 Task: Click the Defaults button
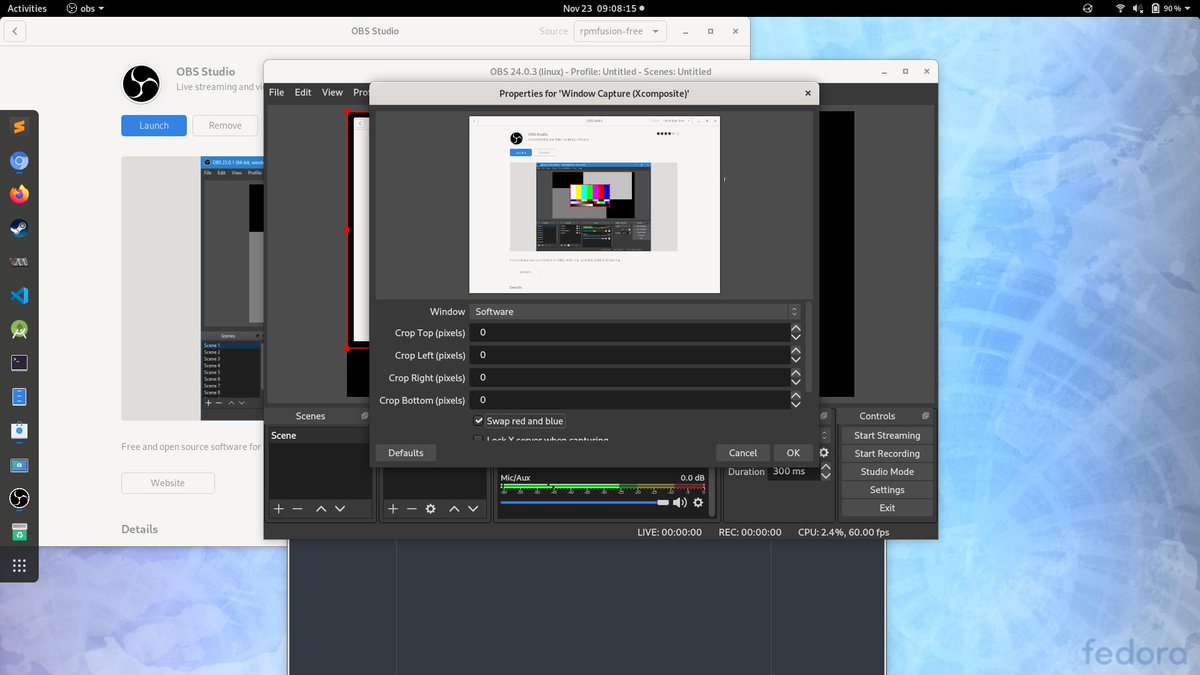pyautogui.click(x=406, y=453)
